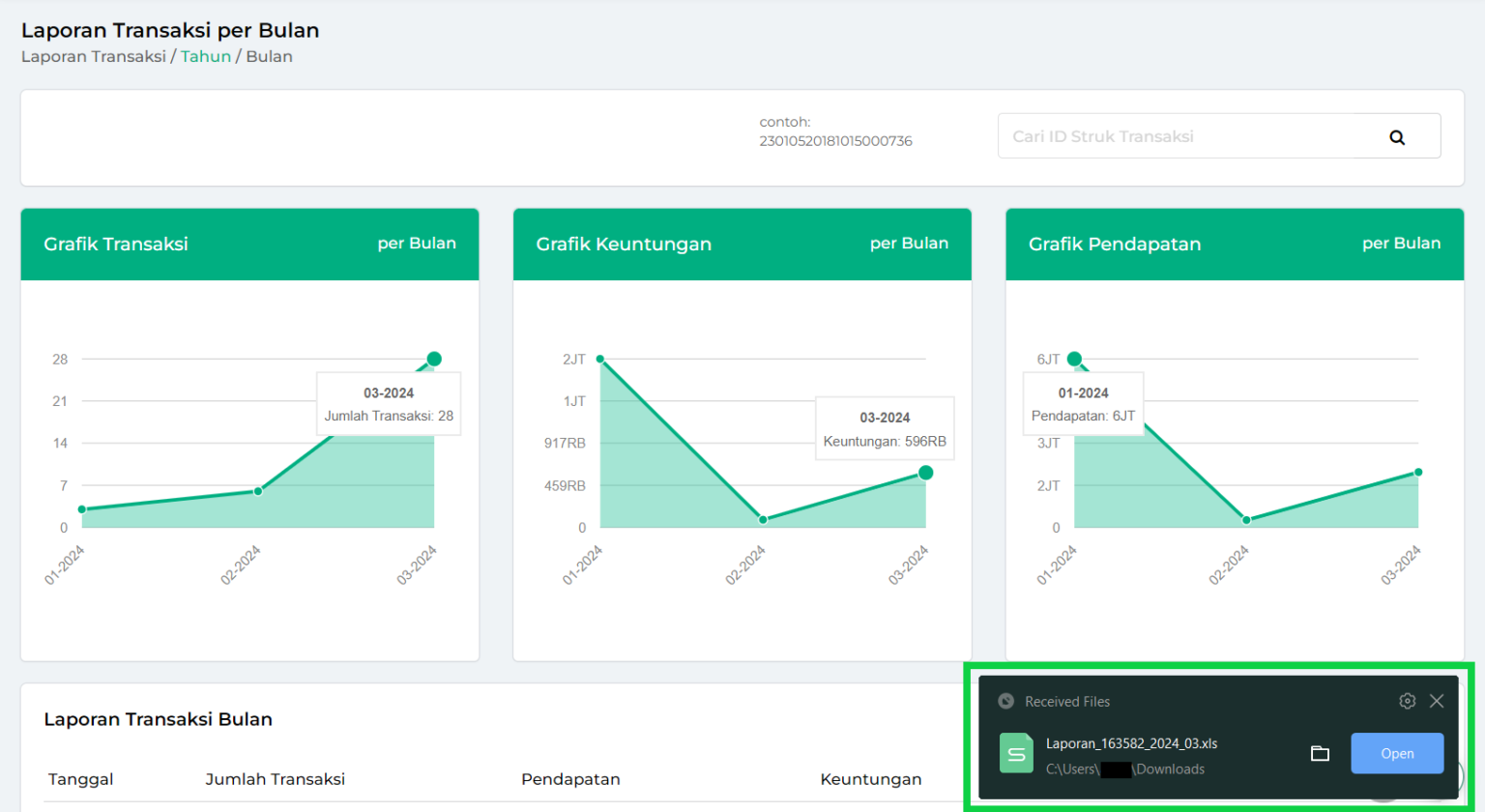Viewport: 1485px width, 812px height.
Task: Open Received Files settings gear
Action: 1407,701
